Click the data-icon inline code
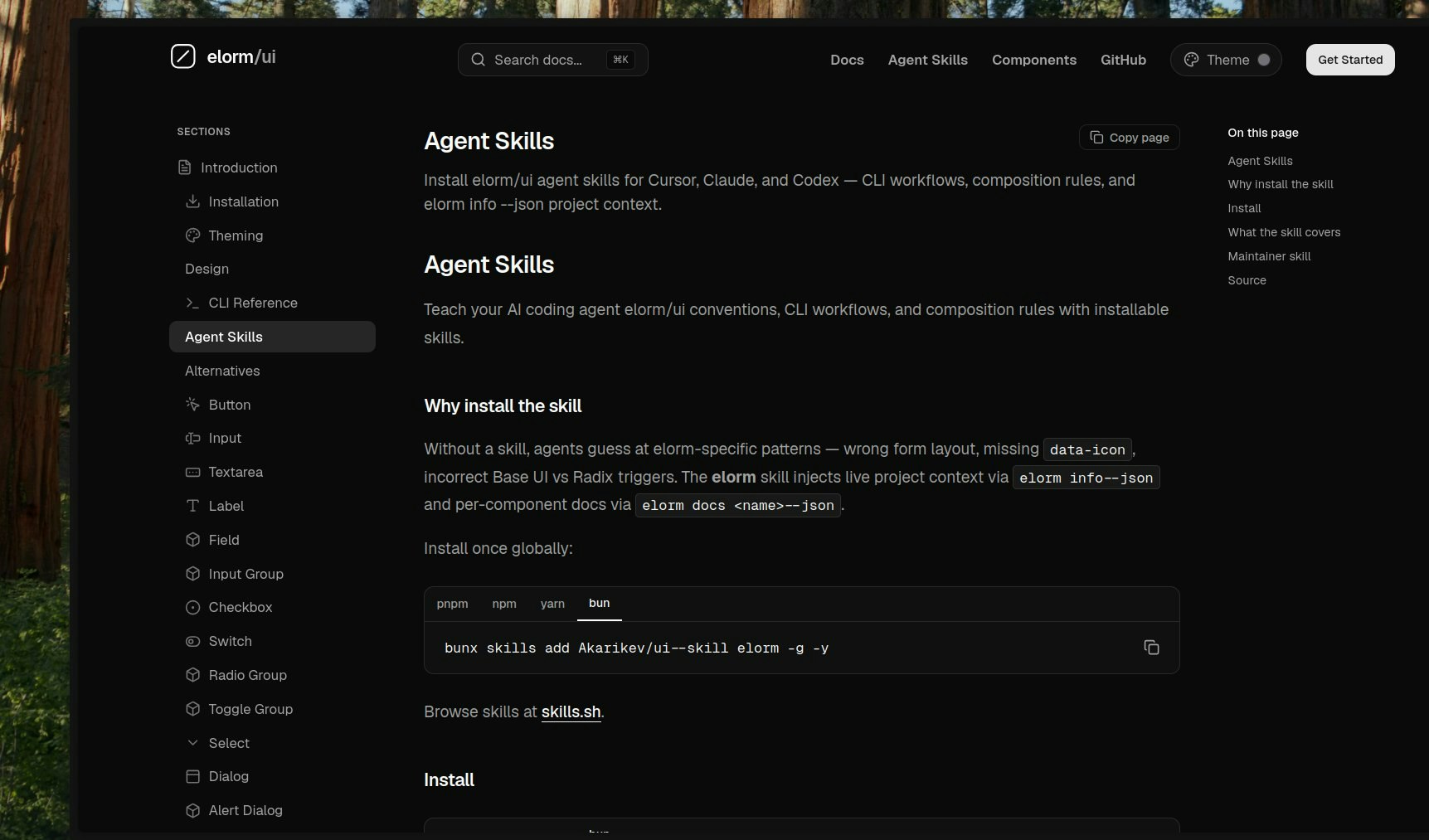The image size is (1429, 840). (x=1087, y=449)
